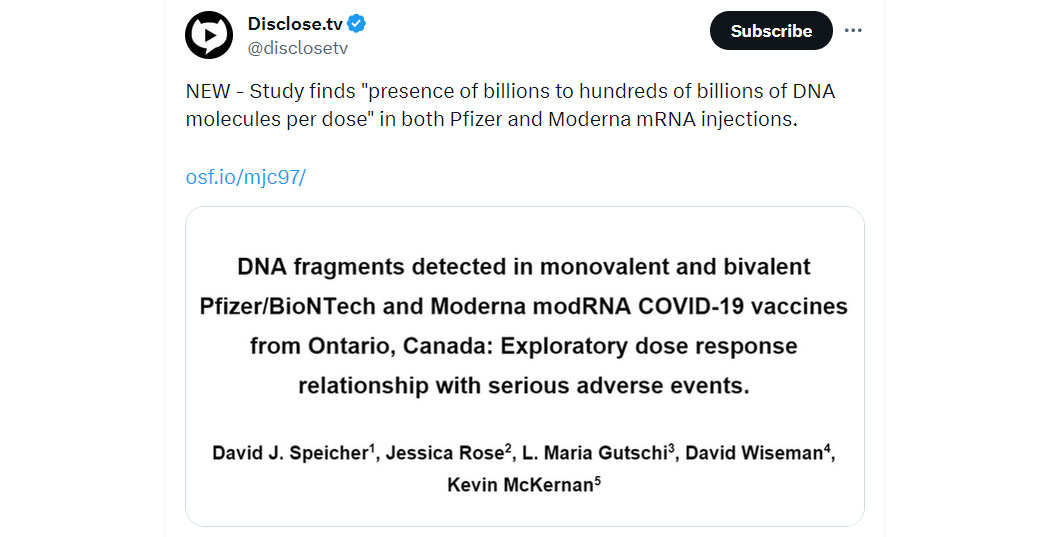Click the 'DNA fragments detected' title line
The image size is (1050, 537).
point(524,267)
